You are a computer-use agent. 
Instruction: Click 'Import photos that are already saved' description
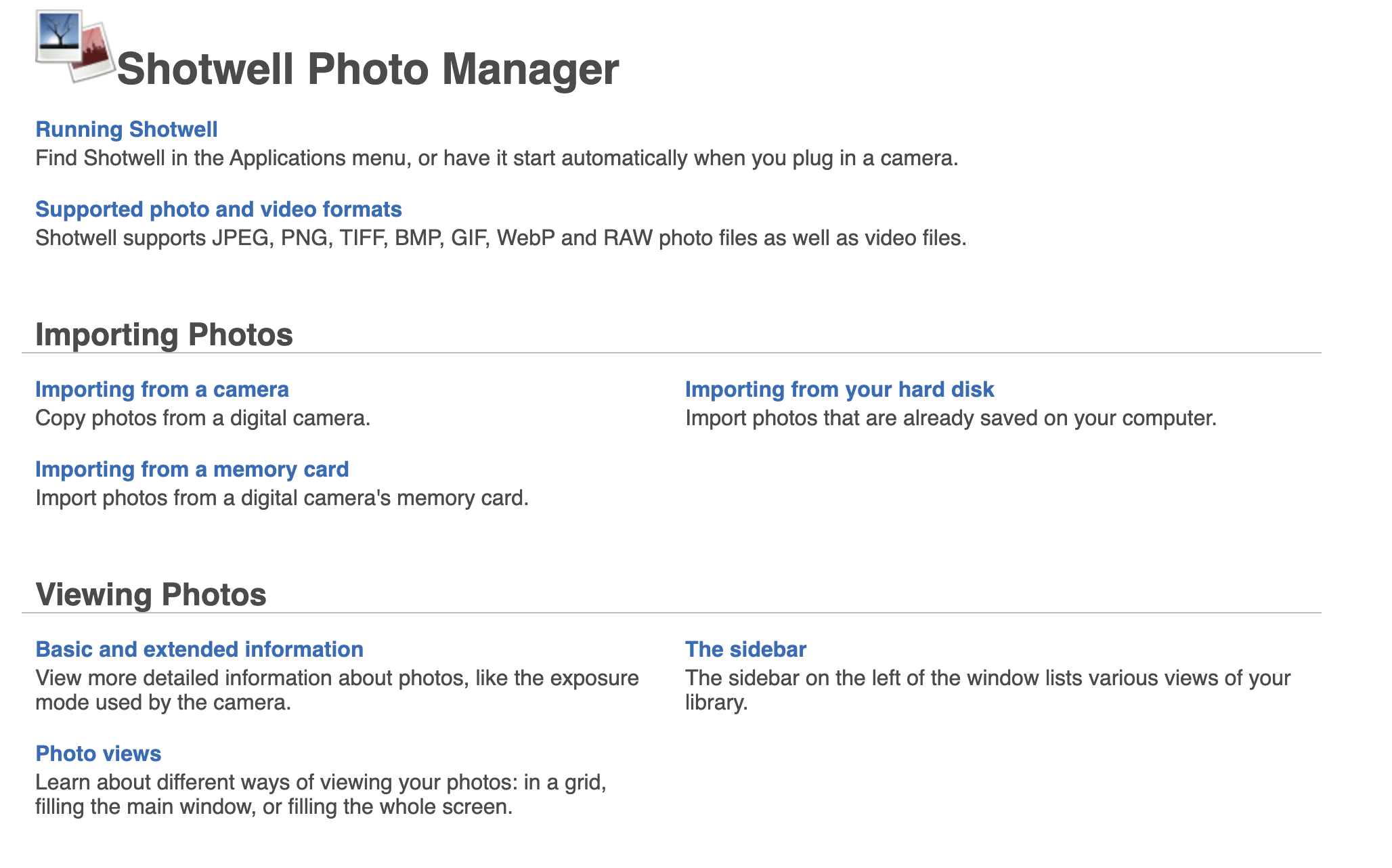coord(951,418)
